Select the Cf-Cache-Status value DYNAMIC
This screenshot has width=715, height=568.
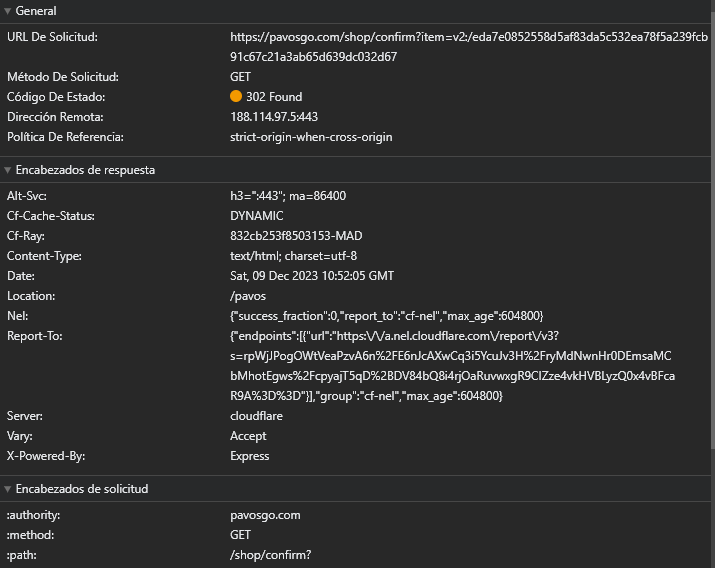click(257, 216)
